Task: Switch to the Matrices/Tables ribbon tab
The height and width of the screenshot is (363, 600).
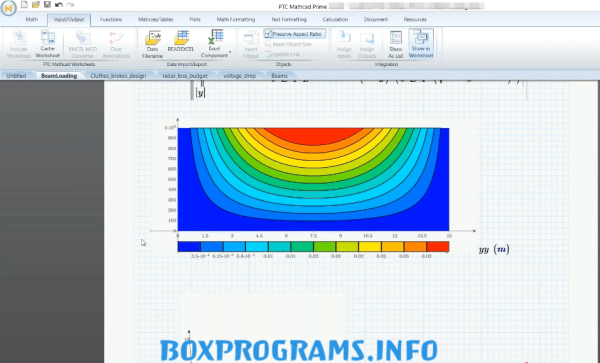Action: (156, 20)
